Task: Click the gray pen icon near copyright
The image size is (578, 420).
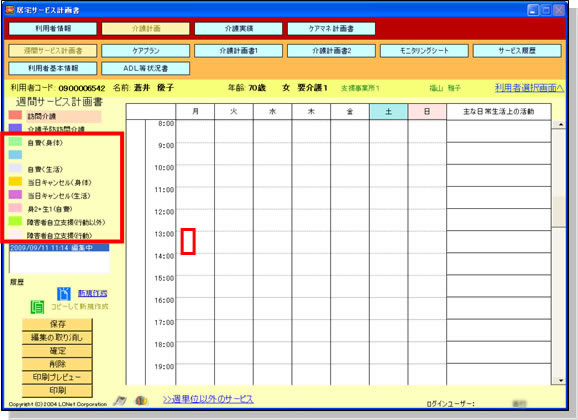Action: click(120, 401)
